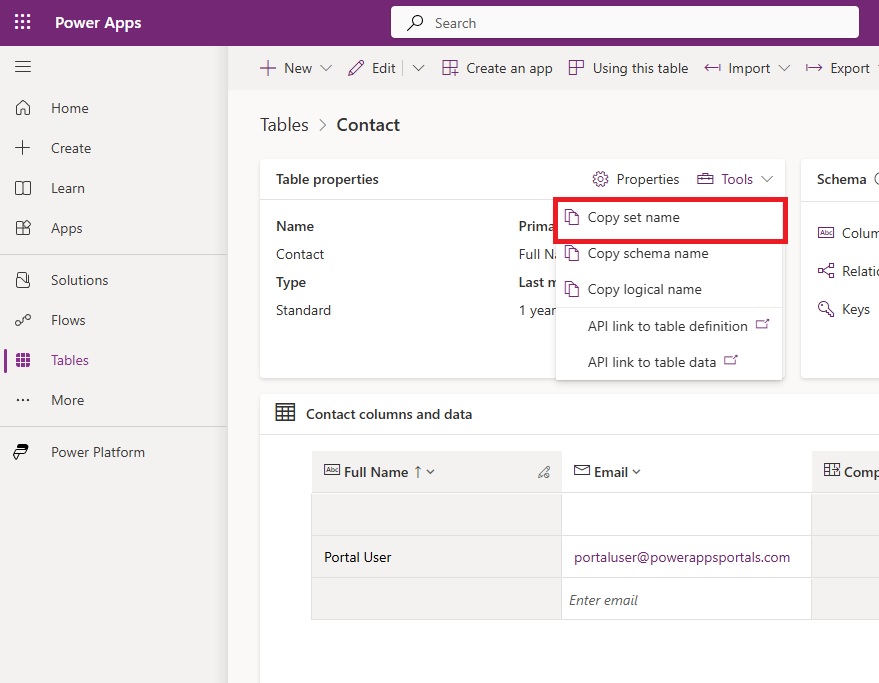The width and height of the screenshot is (879, 683).
Task: Collapse the left navigation hamburger menu
Action: [x=23, y=67]
